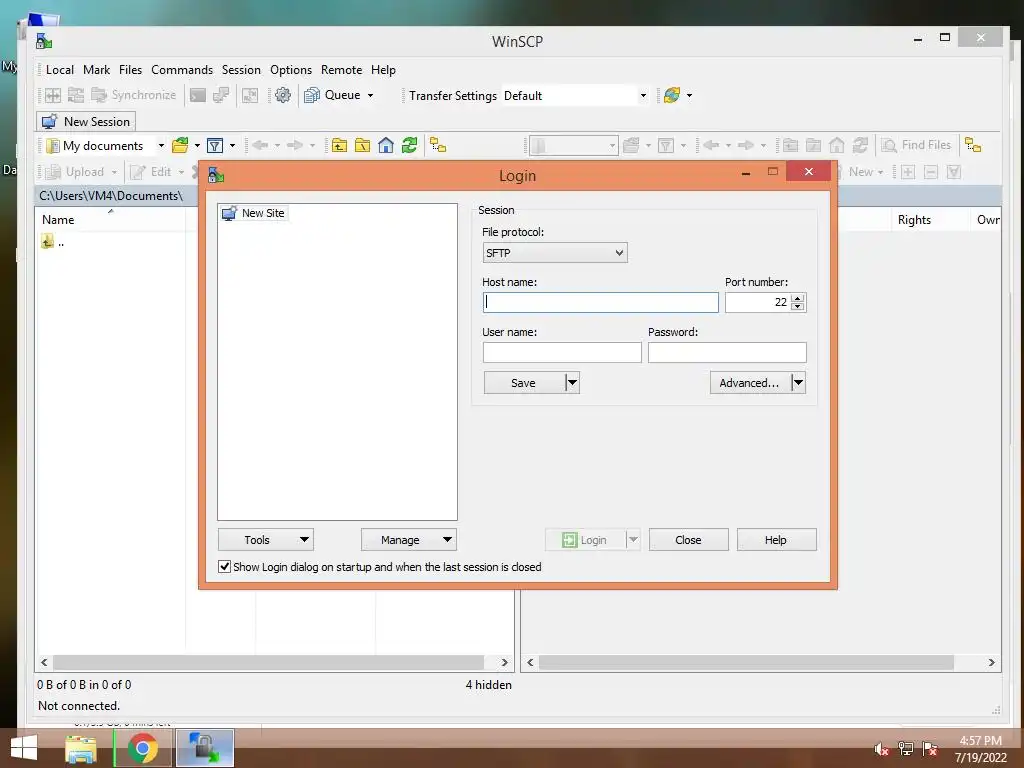Open the Local menu
The height and width of the screenshot is (768, 1024).
click(59, 70)
